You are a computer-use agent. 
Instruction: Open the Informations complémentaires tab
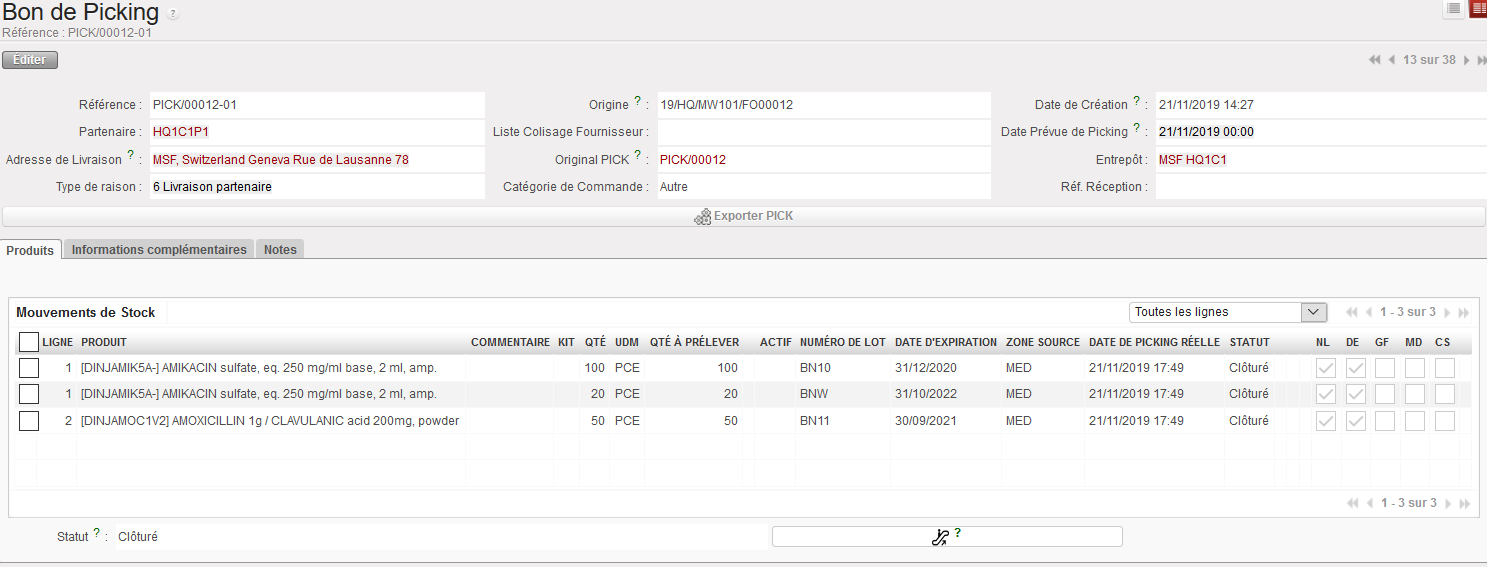(159, 250)
